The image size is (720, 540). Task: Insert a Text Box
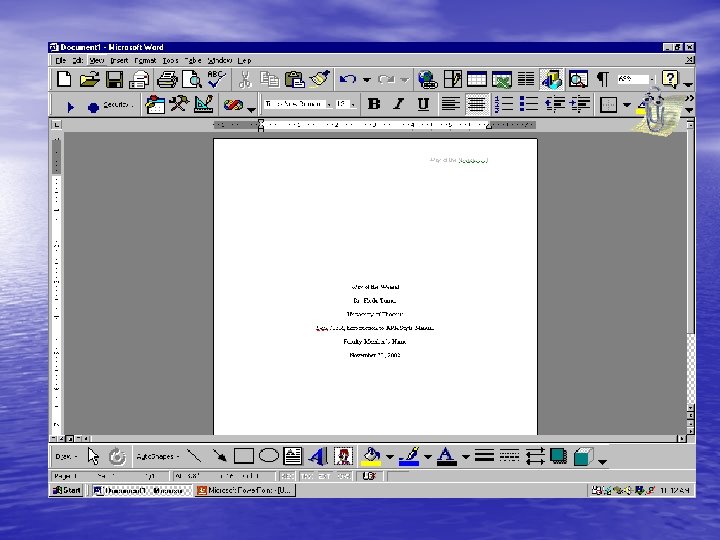(292, 456)
